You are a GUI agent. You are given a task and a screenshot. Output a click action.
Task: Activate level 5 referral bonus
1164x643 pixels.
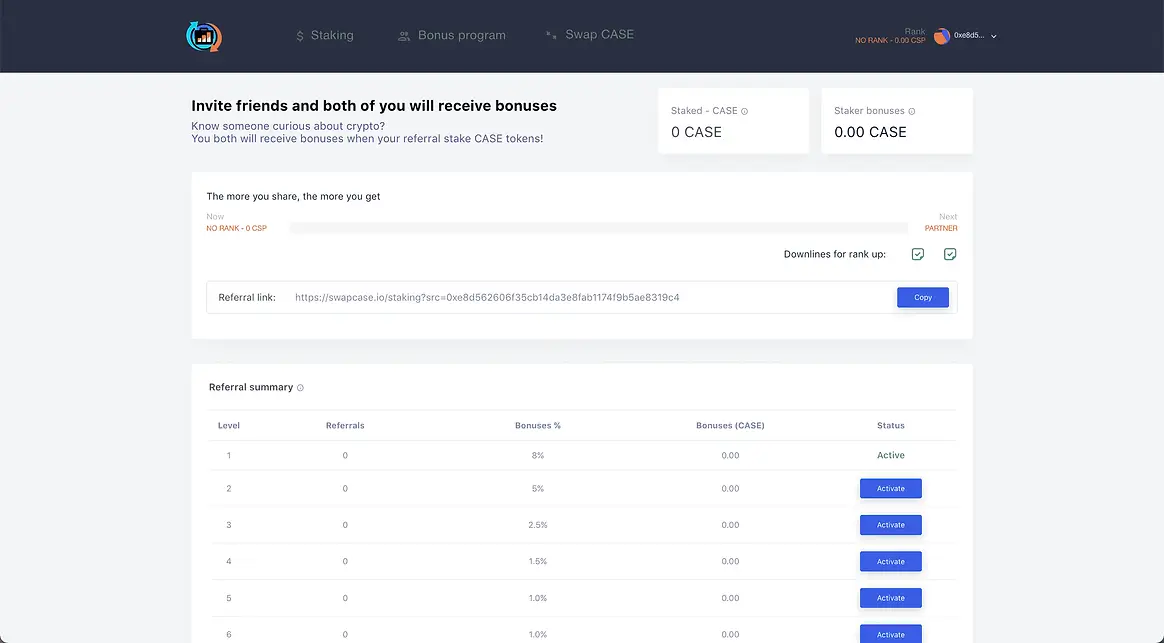click(x=890, y=598)
